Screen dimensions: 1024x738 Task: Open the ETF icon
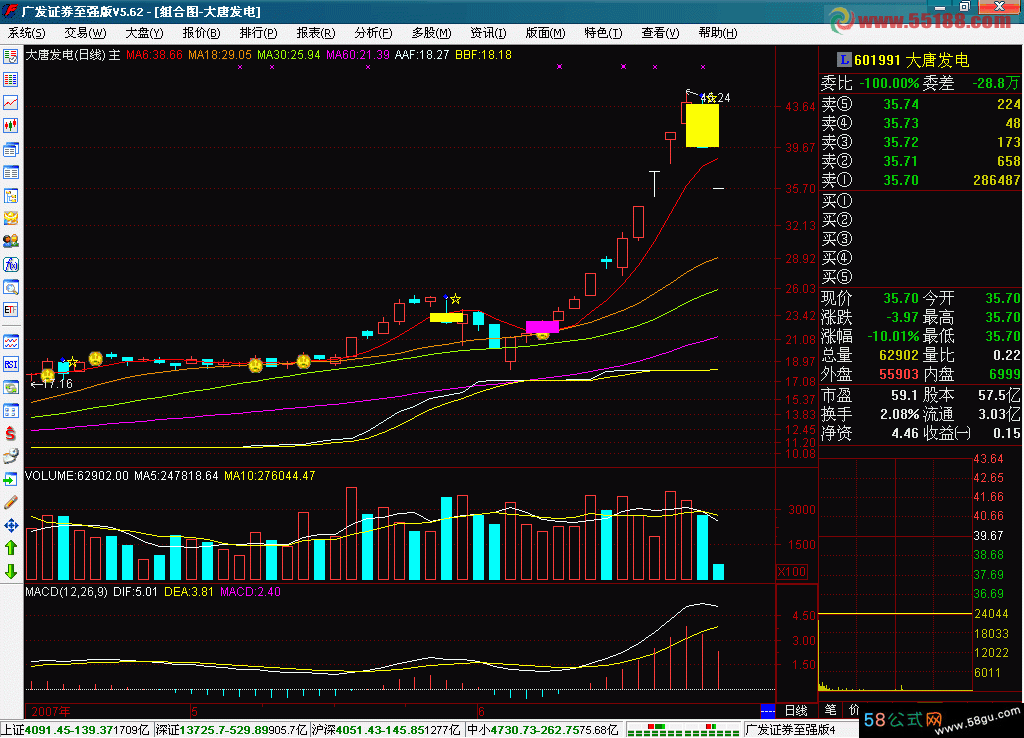click(10, 310)
